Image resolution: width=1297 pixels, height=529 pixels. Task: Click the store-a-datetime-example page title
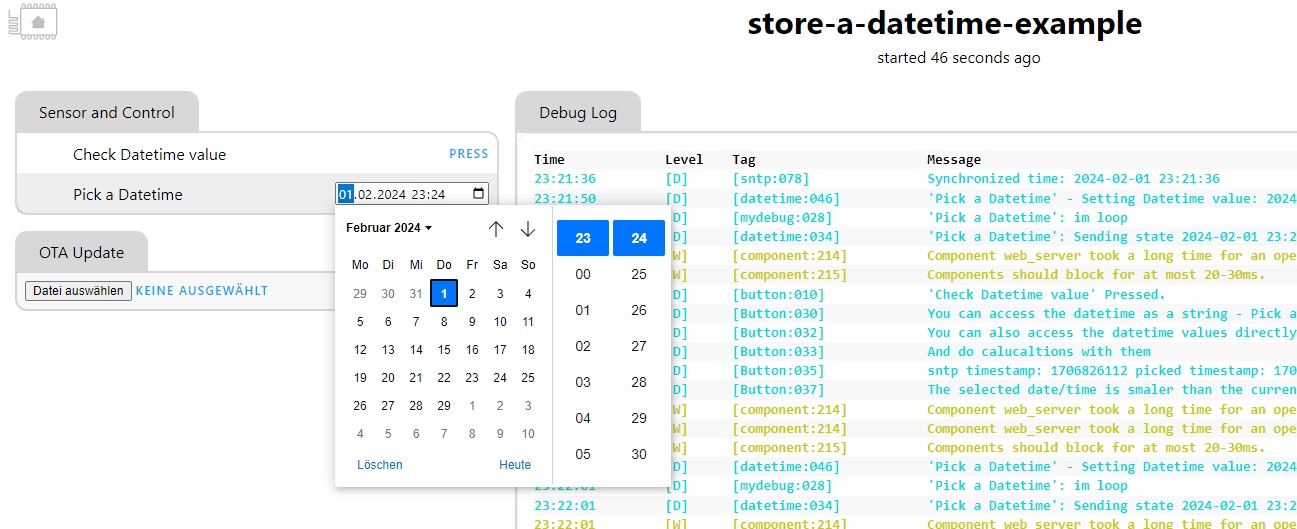945,23
